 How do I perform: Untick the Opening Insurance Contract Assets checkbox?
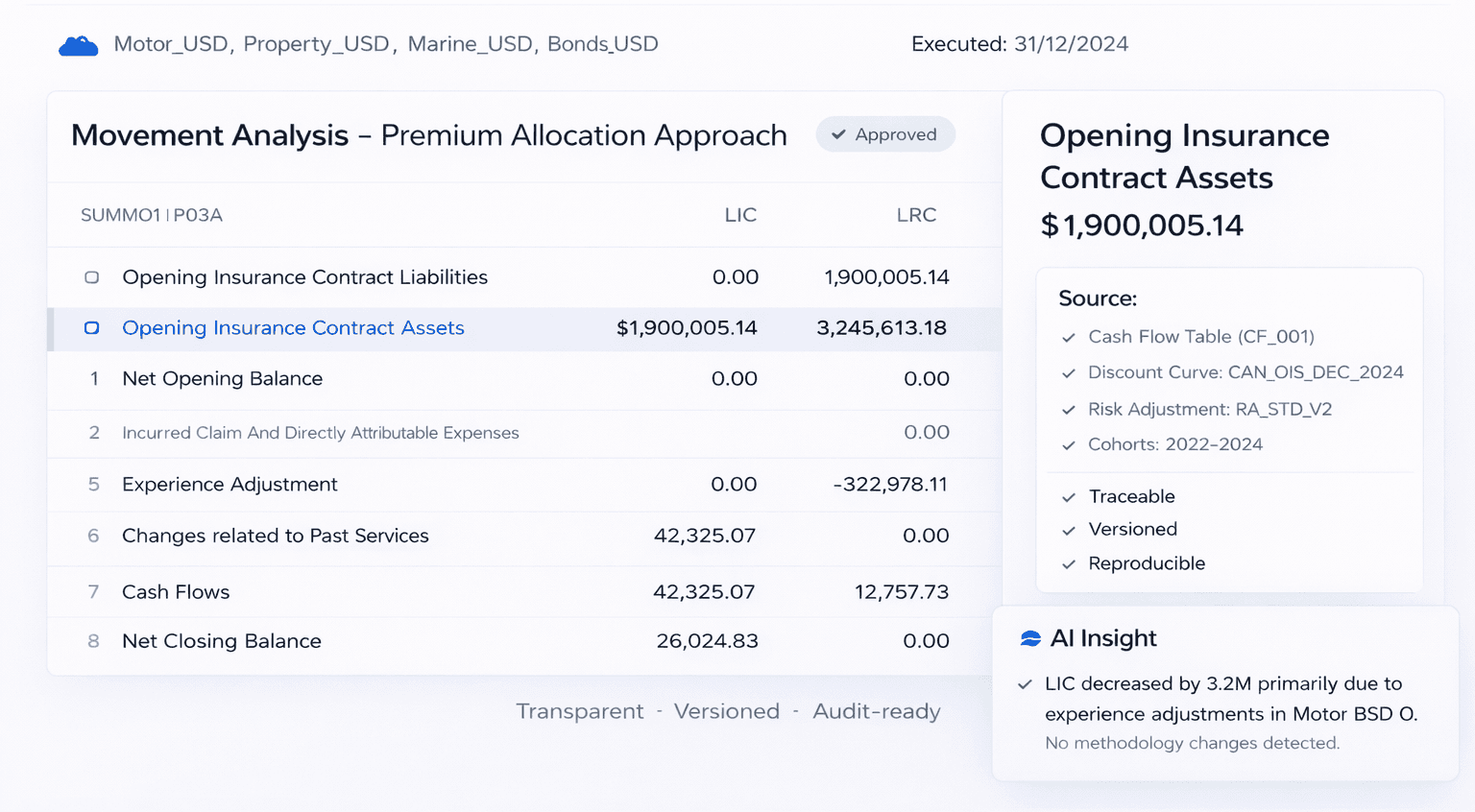tap(91, 327)
